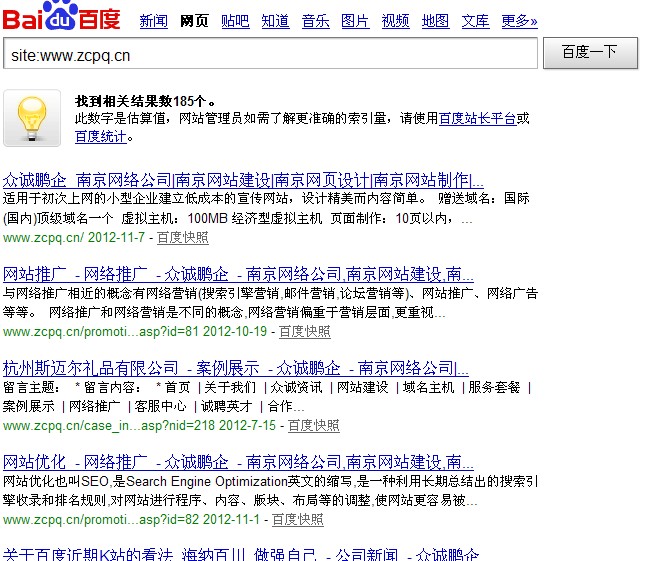This screenshot has height=561, width=658.
Task: Open the 地图 map tab
Action: (435, 21)
